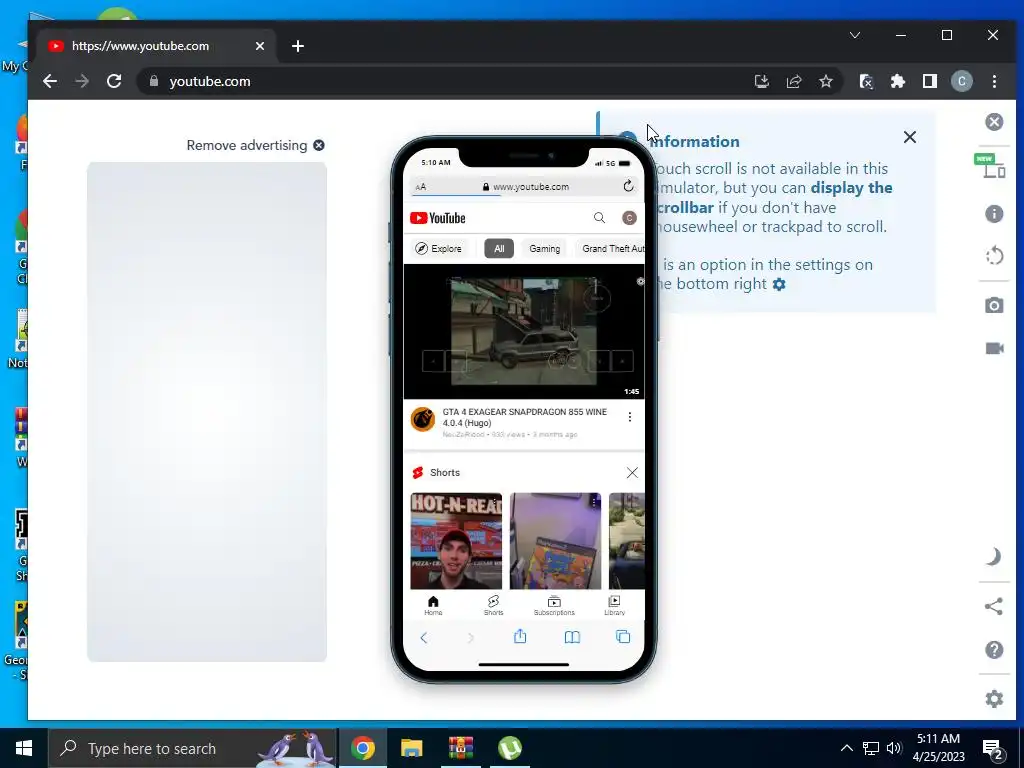Open the HOT-N-READY Shorts thumbnail
This screenshot has height=768, width=1024.
[x=456, y=541]
